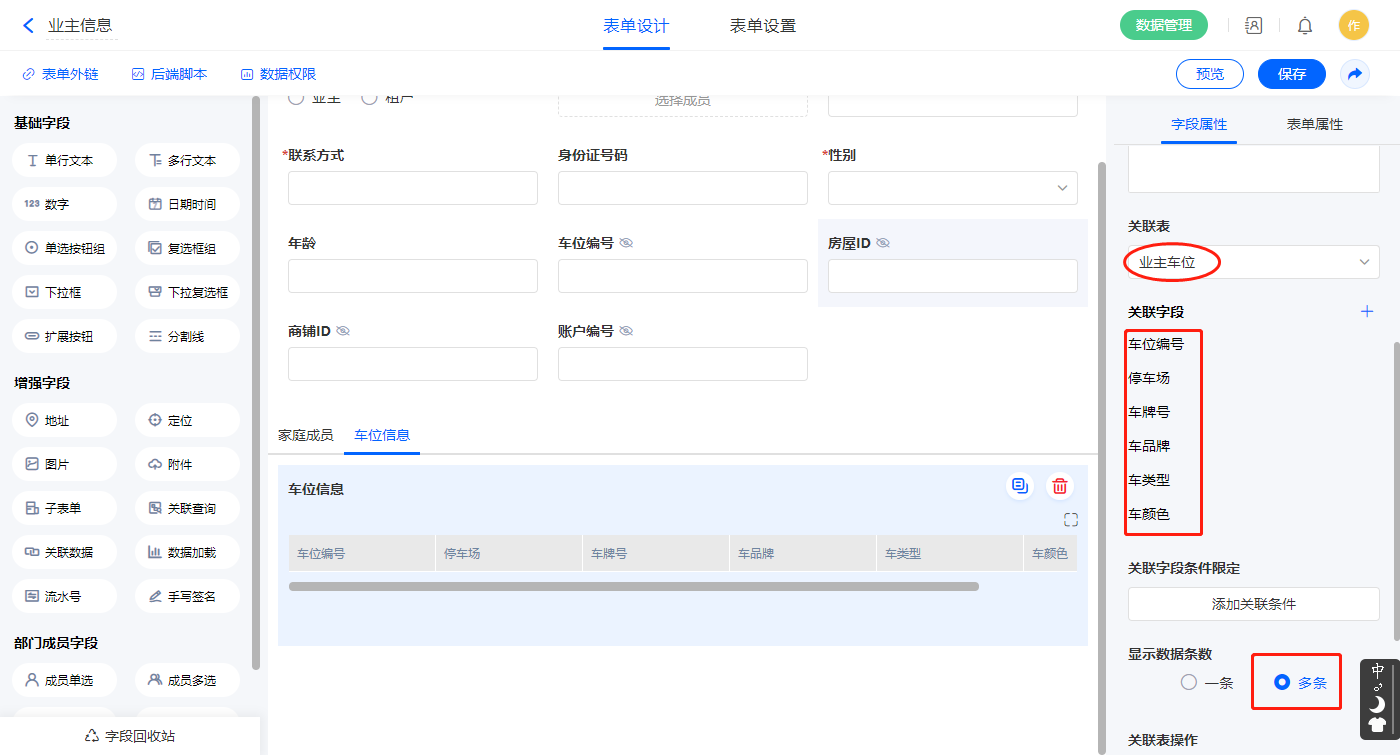
Task: Click the back arrow beside 业主信息
Action: coord(28,26)
